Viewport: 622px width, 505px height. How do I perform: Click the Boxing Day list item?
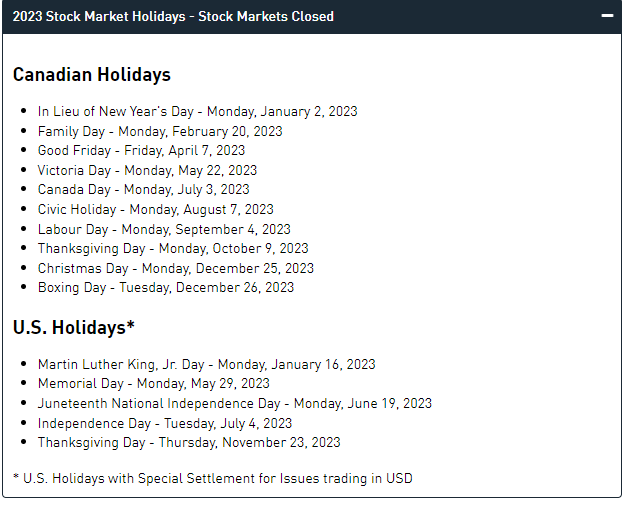(x=166, y=287)
